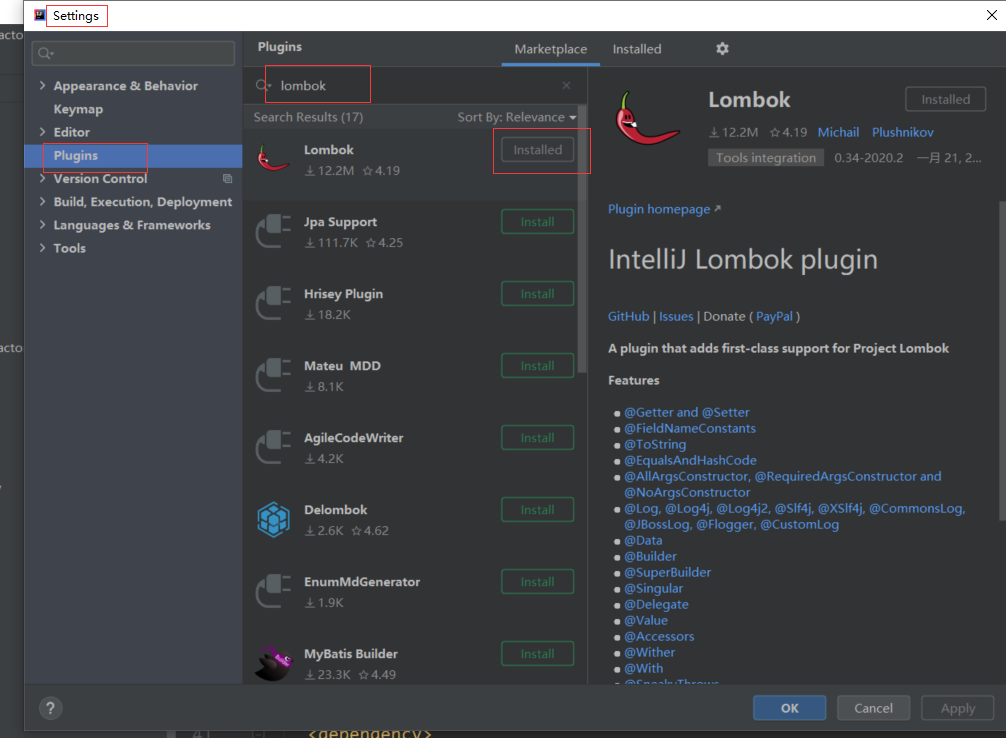Expand the Version Control section

42,178
